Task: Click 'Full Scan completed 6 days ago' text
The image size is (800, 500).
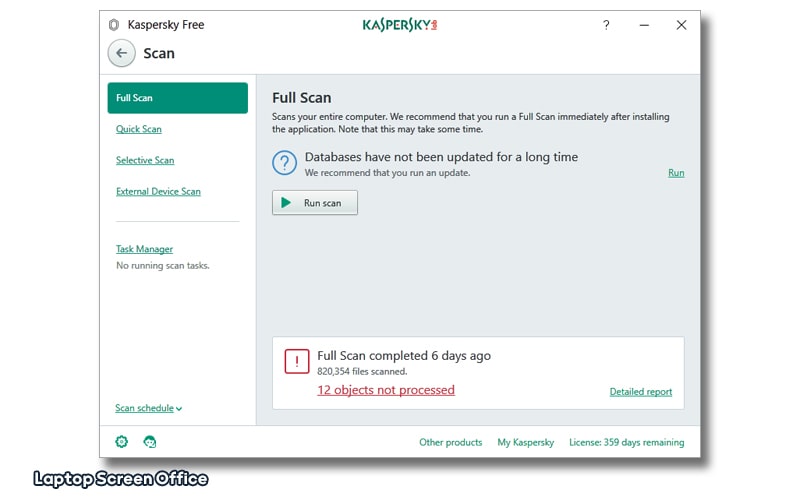Action: (404, 356)
